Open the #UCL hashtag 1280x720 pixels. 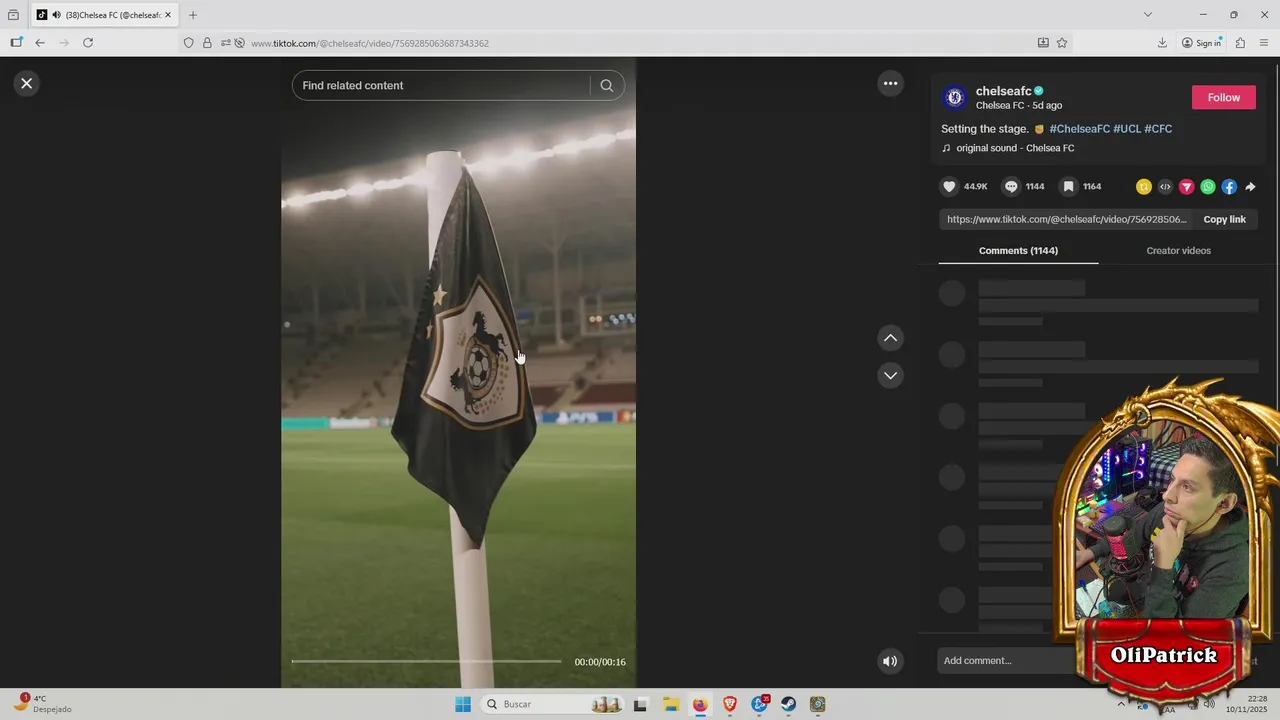point(1127,129)
